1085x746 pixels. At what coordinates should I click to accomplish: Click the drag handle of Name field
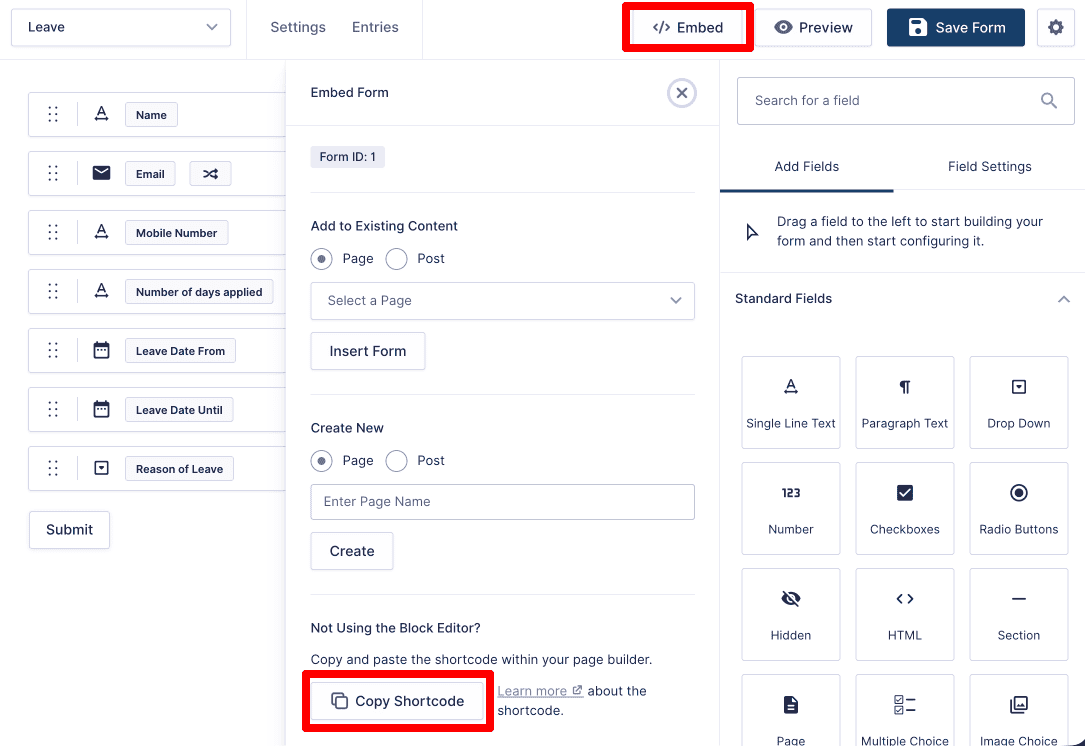coord(53,114)
